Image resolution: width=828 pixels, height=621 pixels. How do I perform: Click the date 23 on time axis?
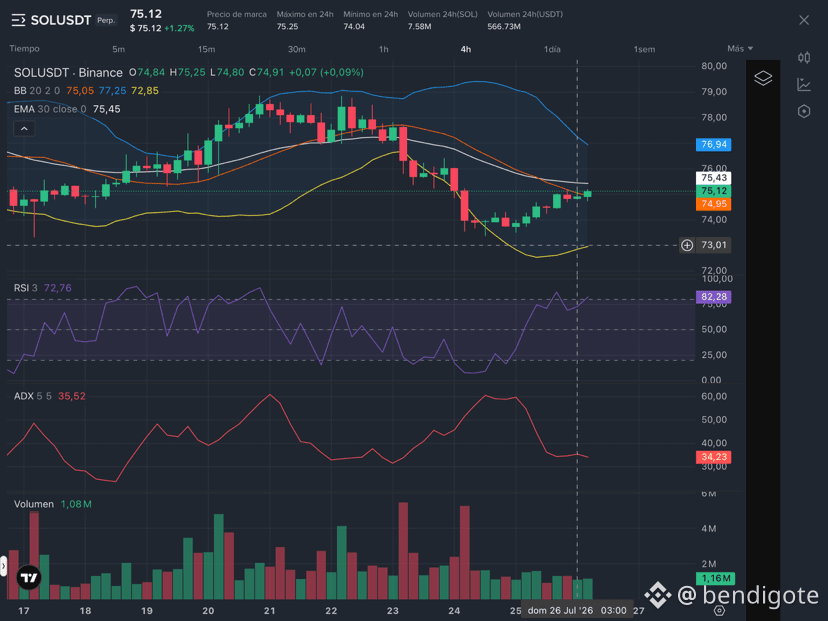[x=392, y=611]
